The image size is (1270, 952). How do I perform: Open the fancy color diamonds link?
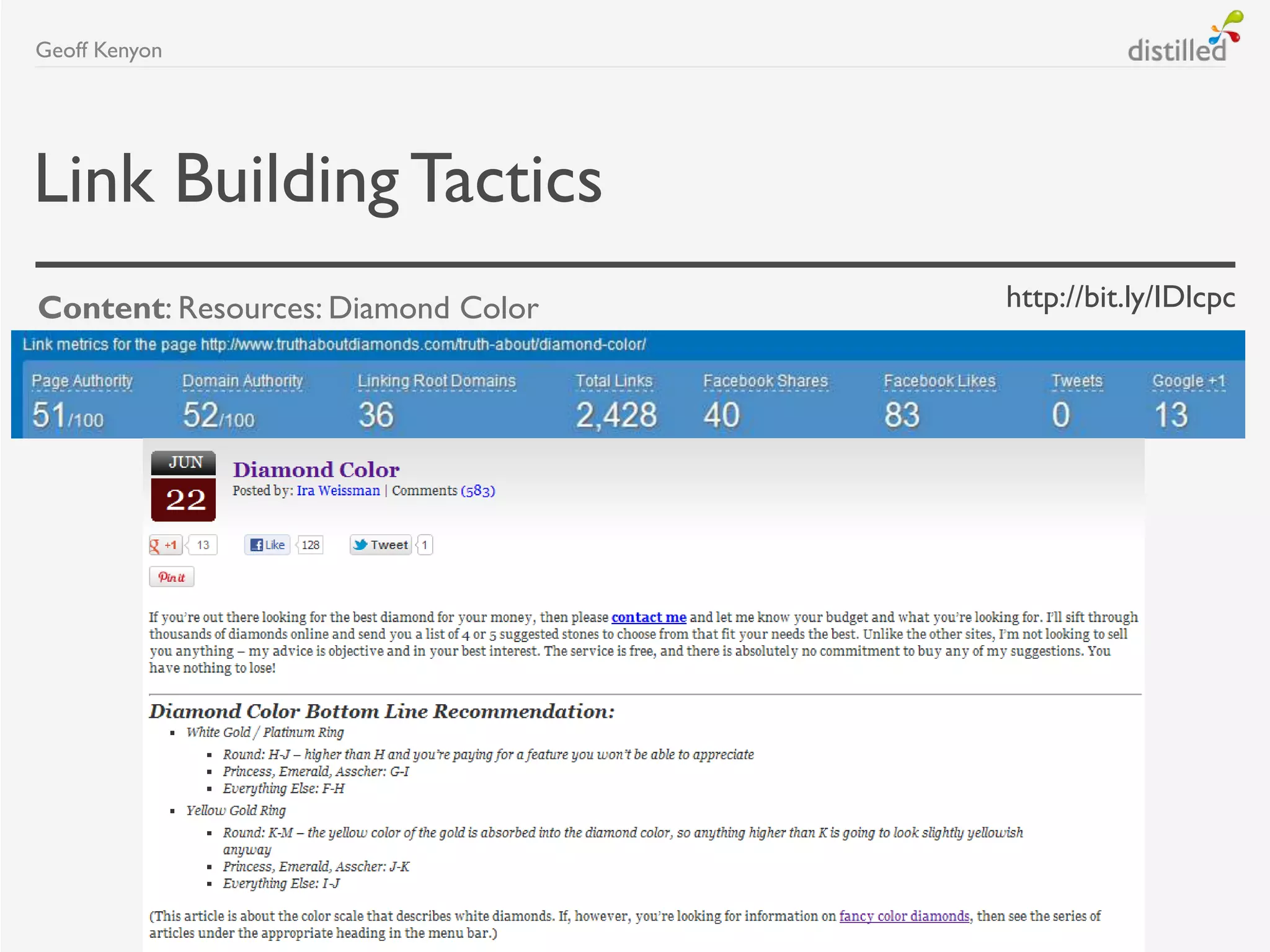pyautogui.click(x=904, y=916)
